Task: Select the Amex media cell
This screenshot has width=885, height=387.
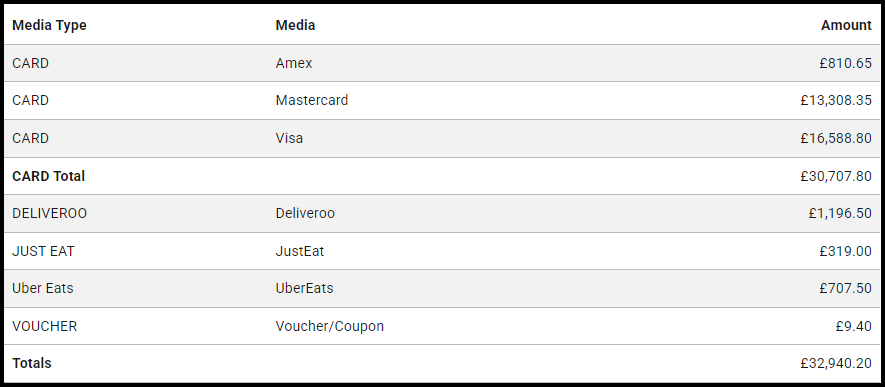Action: 293,63
